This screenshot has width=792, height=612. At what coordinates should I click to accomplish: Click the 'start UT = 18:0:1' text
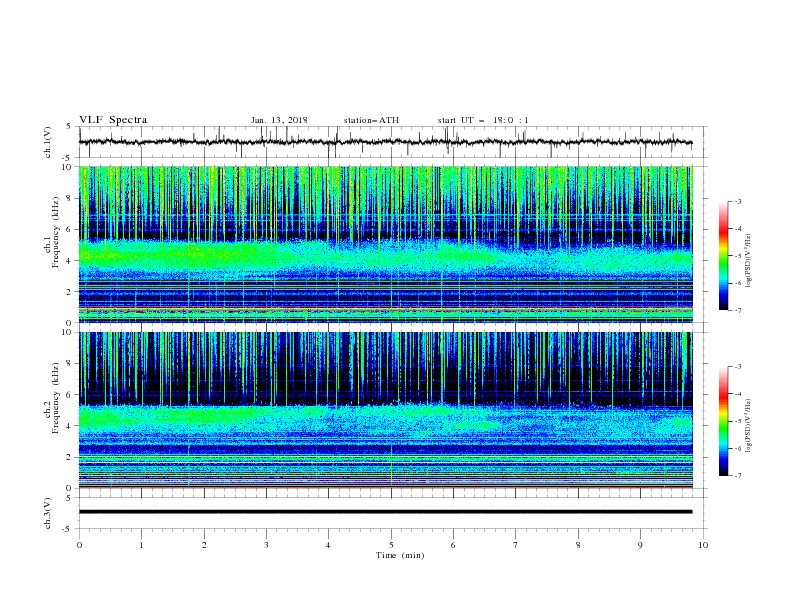pos(483,120)
